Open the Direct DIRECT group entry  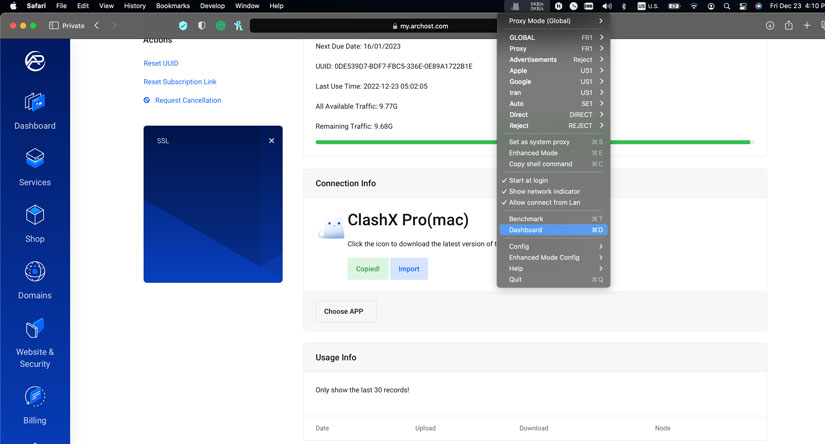tap(554, 115)
